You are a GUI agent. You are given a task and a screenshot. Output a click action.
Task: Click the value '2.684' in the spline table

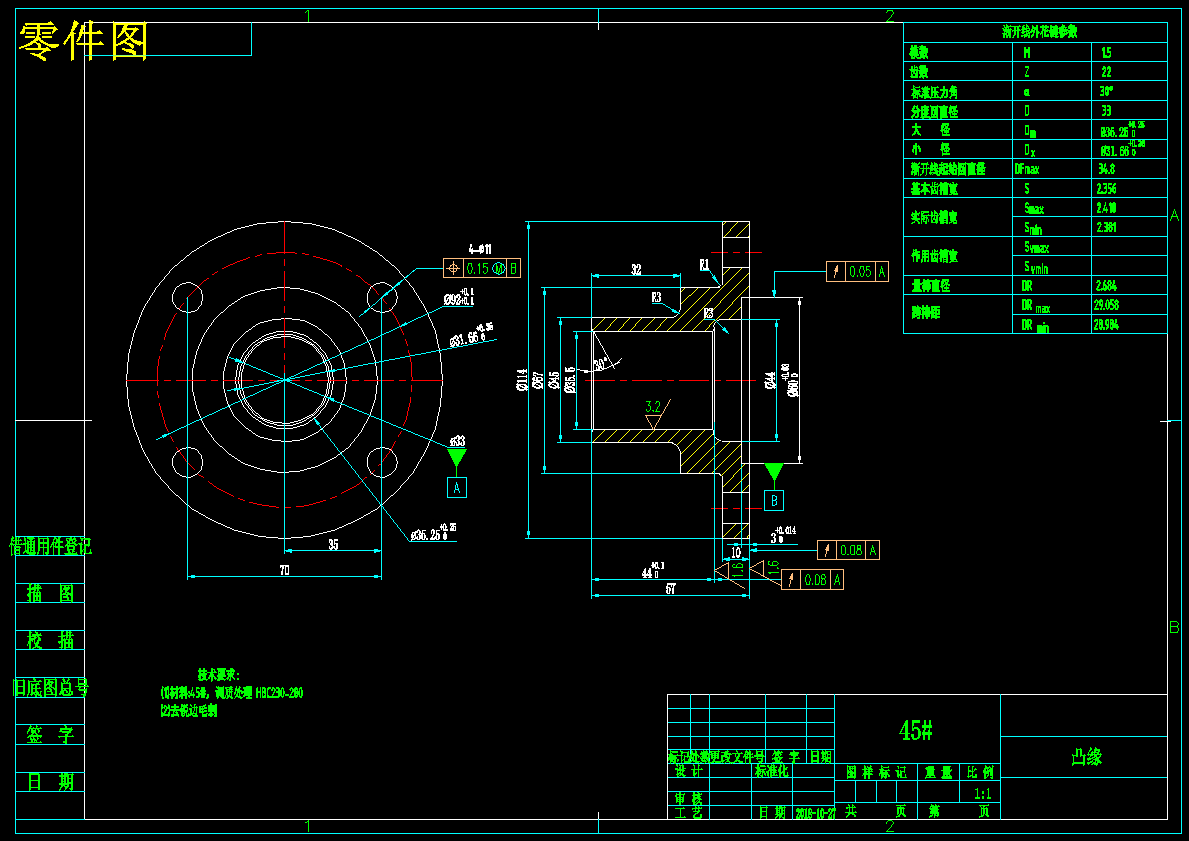tap(1106, 286)
